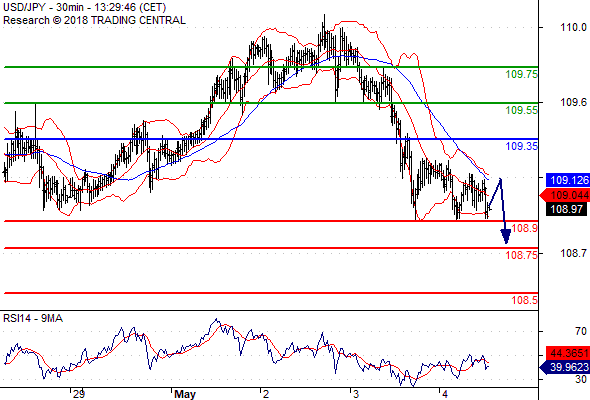Click the blue 39.9623 RSI value tag
This screenshot has height=400, width=590.
(x=565, y=367)
